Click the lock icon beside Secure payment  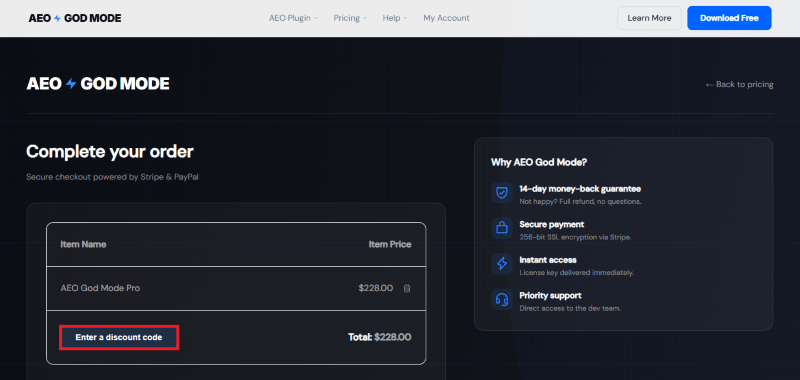(502, 228)
